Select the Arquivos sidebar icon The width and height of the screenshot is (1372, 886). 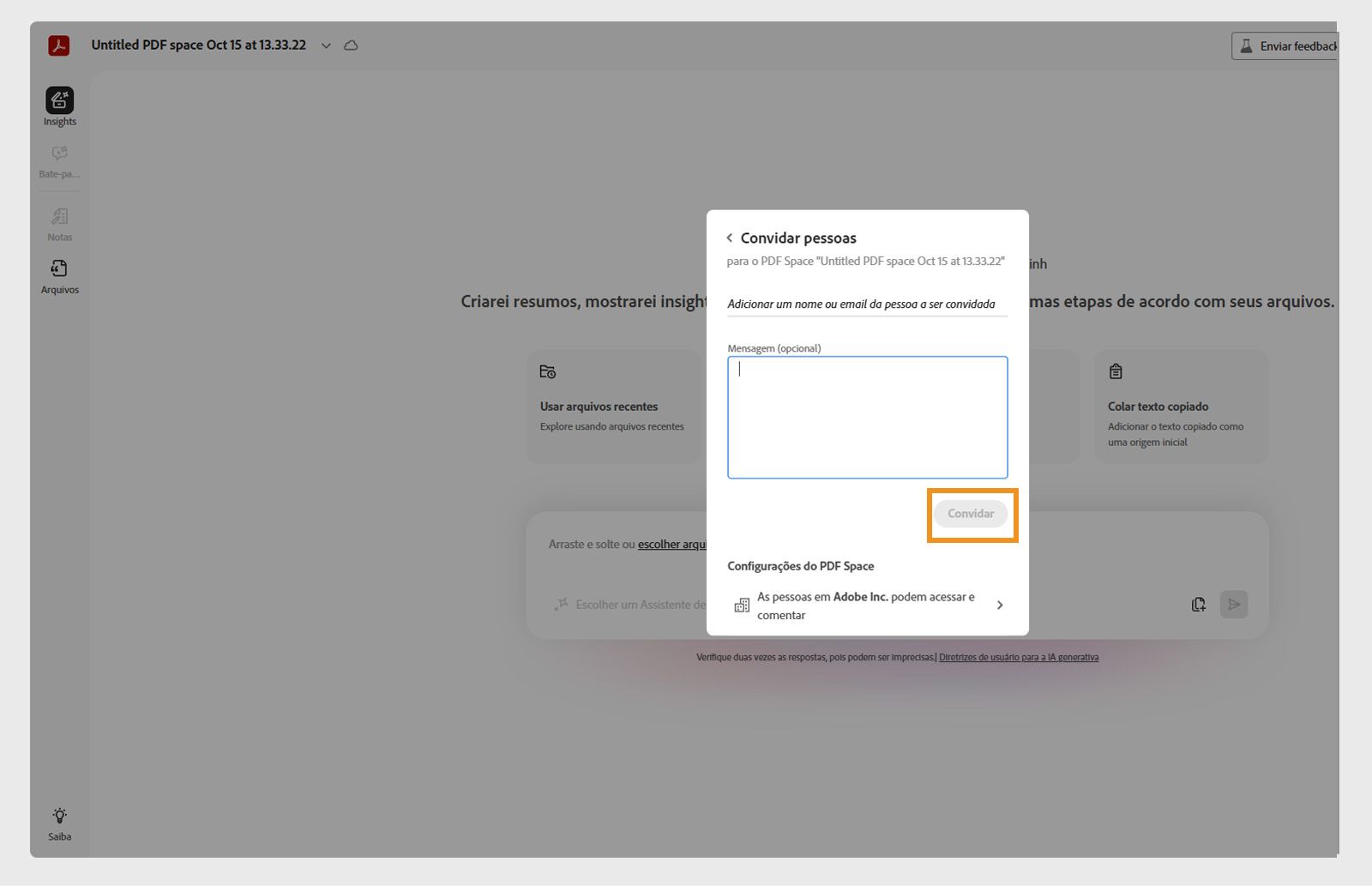click(x=58, y=268)
